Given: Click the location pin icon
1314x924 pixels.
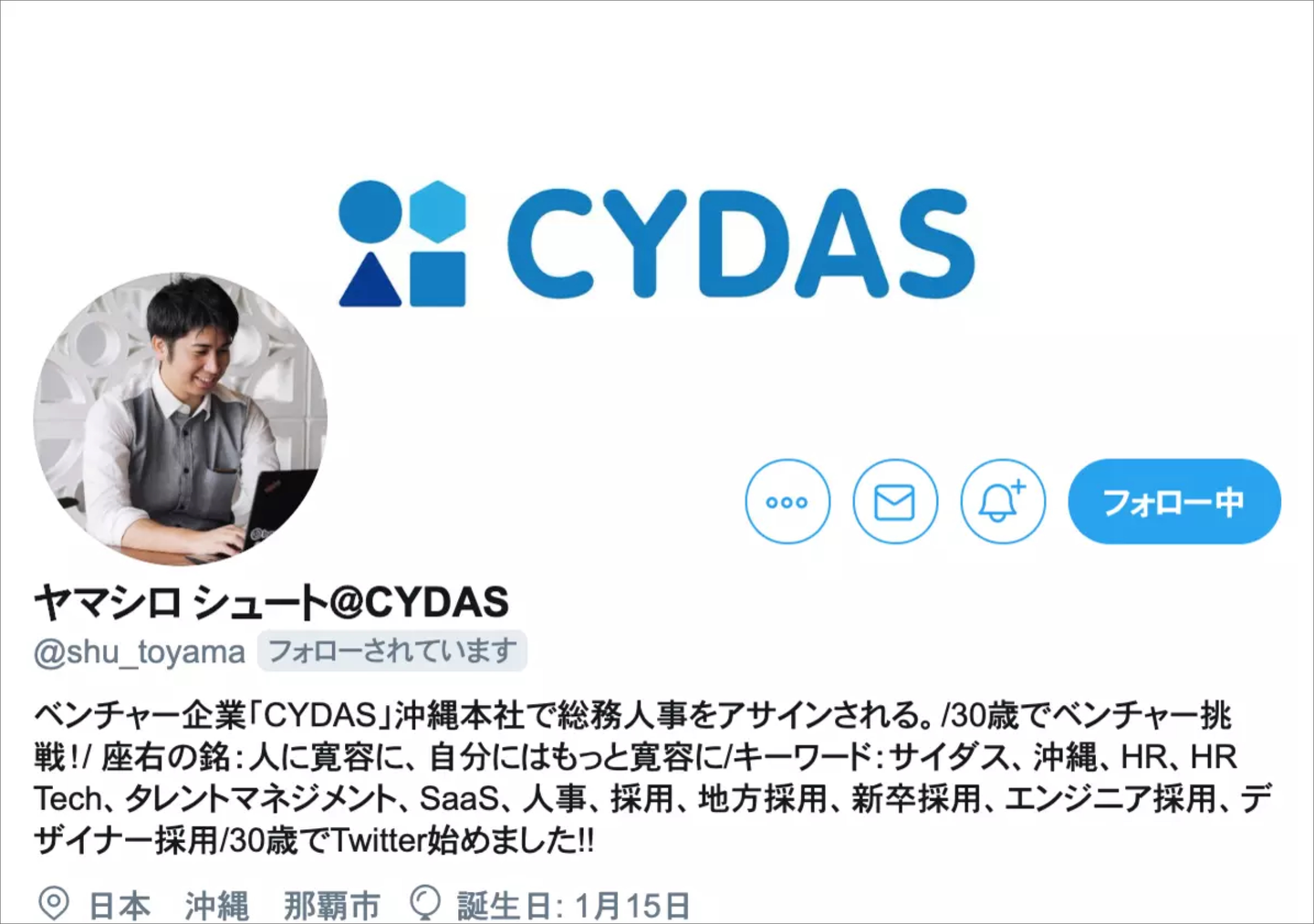Looking at the screenshot, I should tap(54, 904).
